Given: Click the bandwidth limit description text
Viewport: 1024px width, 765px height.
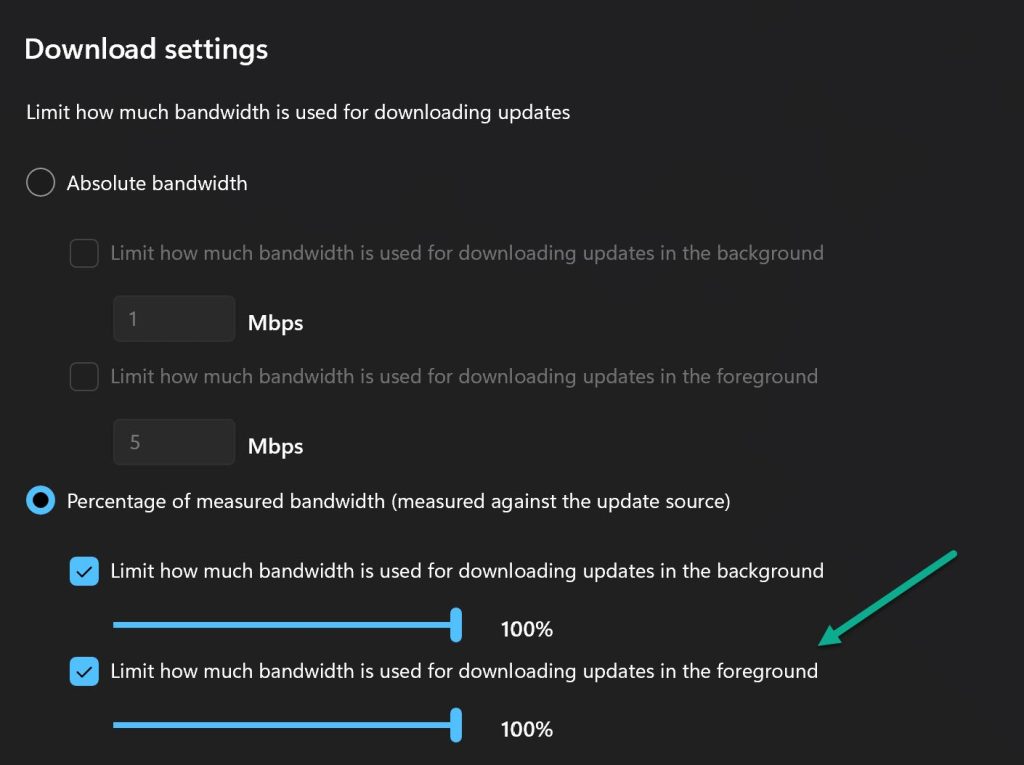Looking at the screenshot, I should [x=297, y=112].
